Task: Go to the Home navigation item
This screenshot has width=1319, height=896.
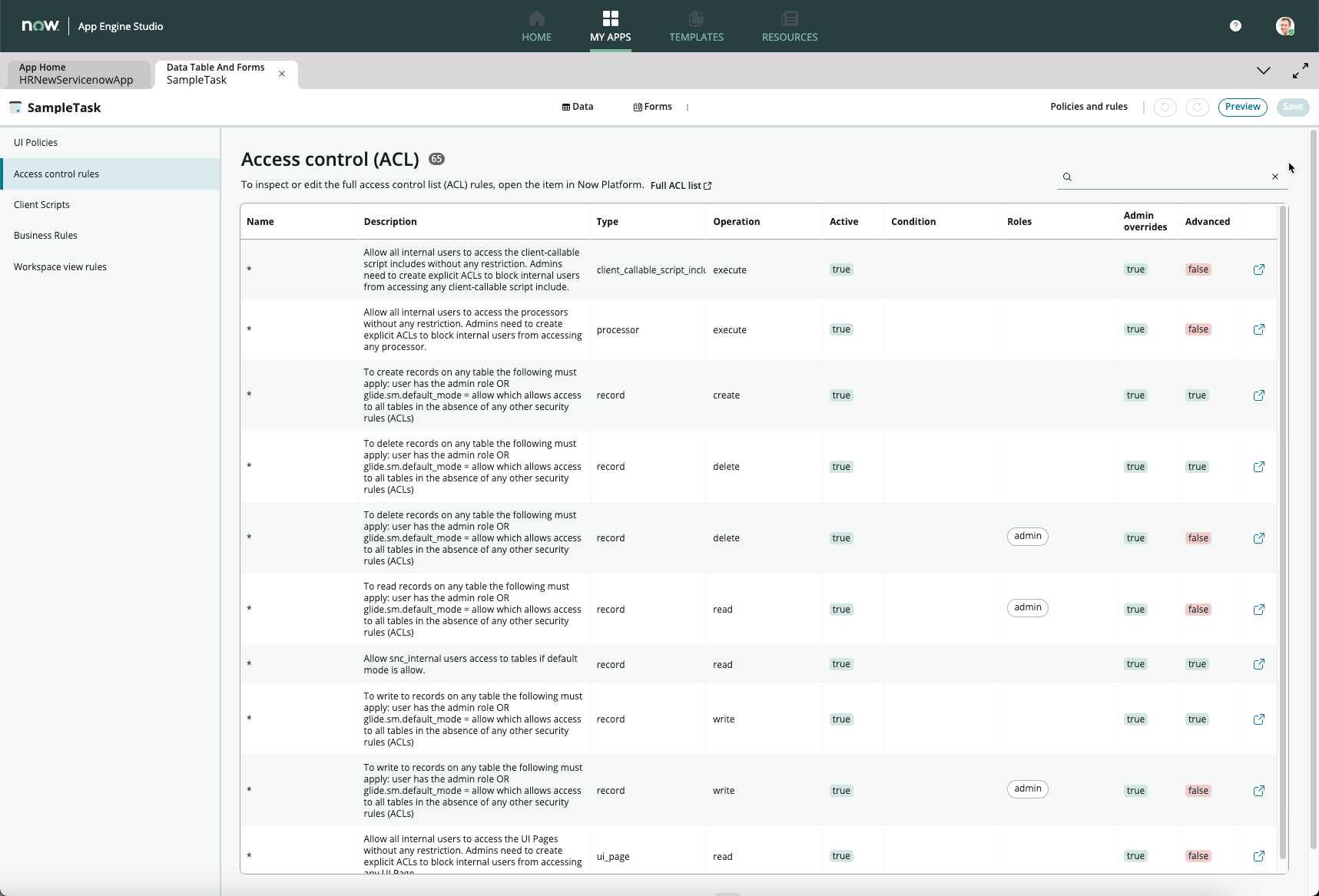Action: [536, 27]
